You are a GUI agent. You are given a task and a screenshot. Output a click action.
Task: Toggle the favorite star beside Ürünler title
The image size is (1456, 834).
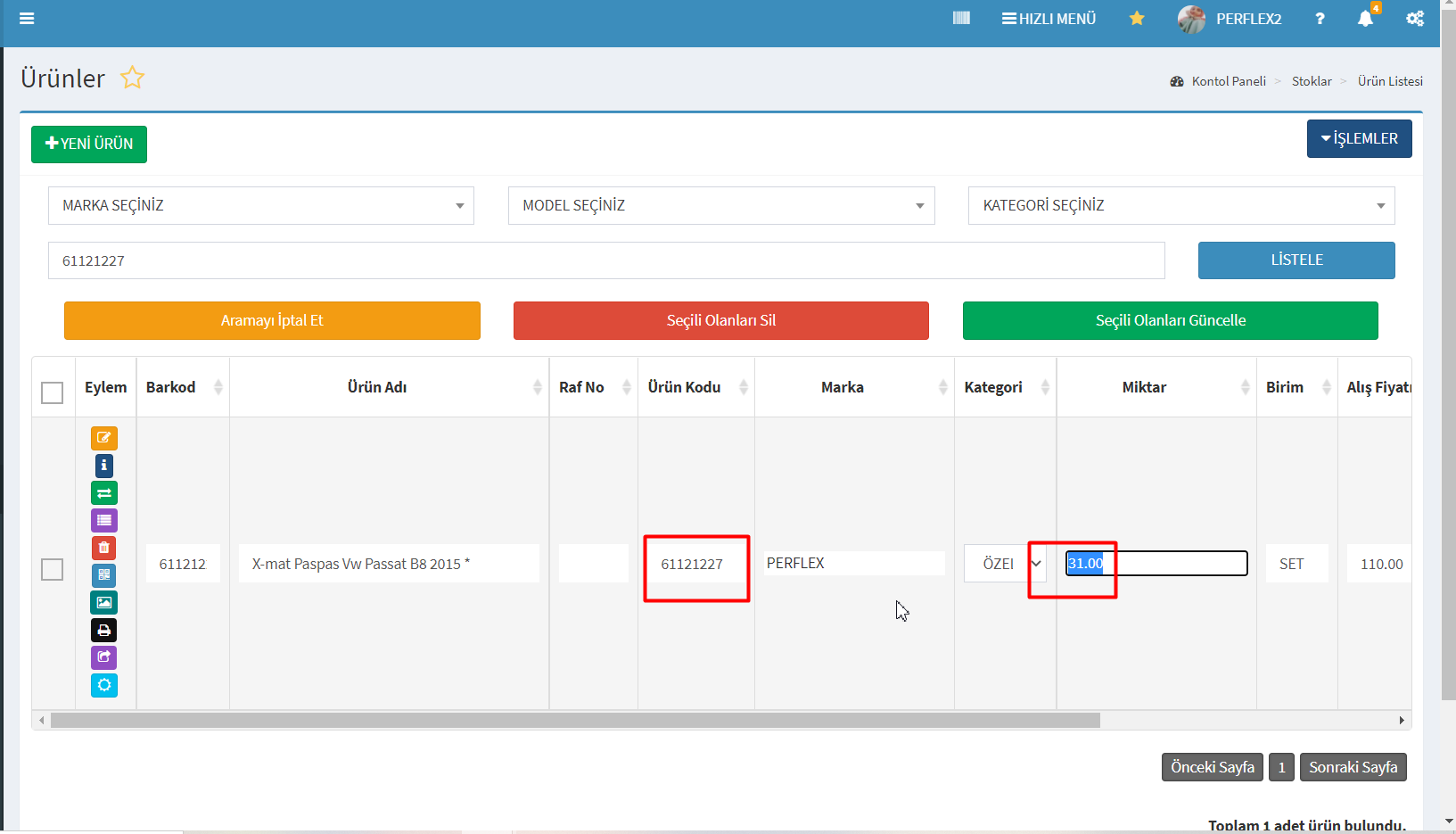click(x=132, y=78)
